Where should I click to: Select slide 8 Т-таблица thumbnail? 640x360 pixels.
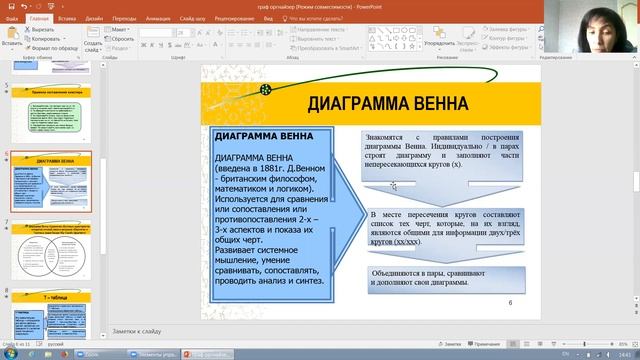[x=51, y=314]
